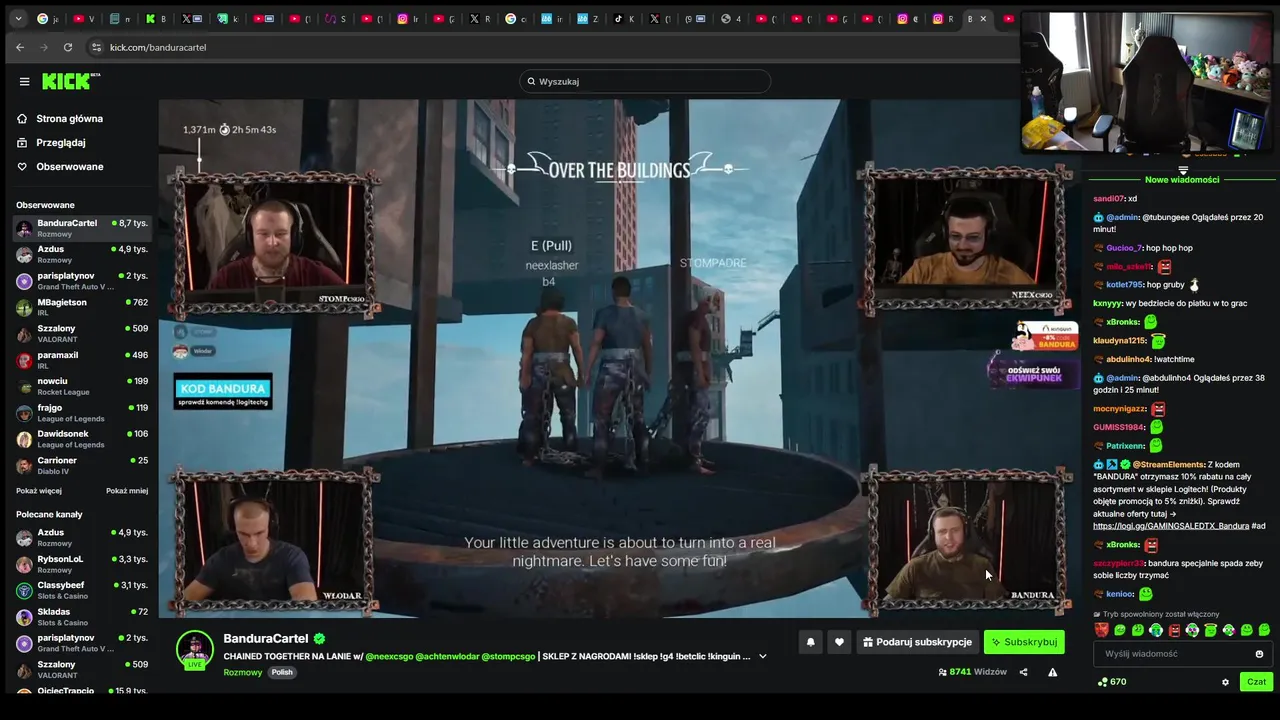This screenshot has width=1280, height=720.
Task: Select Dawidsonek channel in sidebar
Action: tap(82, 439)
